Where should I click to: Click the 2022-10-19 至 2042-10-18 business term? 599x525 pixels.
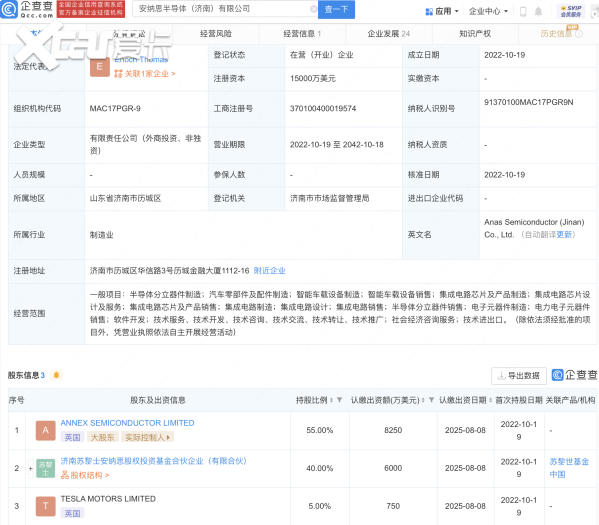(x=337, y=144)
